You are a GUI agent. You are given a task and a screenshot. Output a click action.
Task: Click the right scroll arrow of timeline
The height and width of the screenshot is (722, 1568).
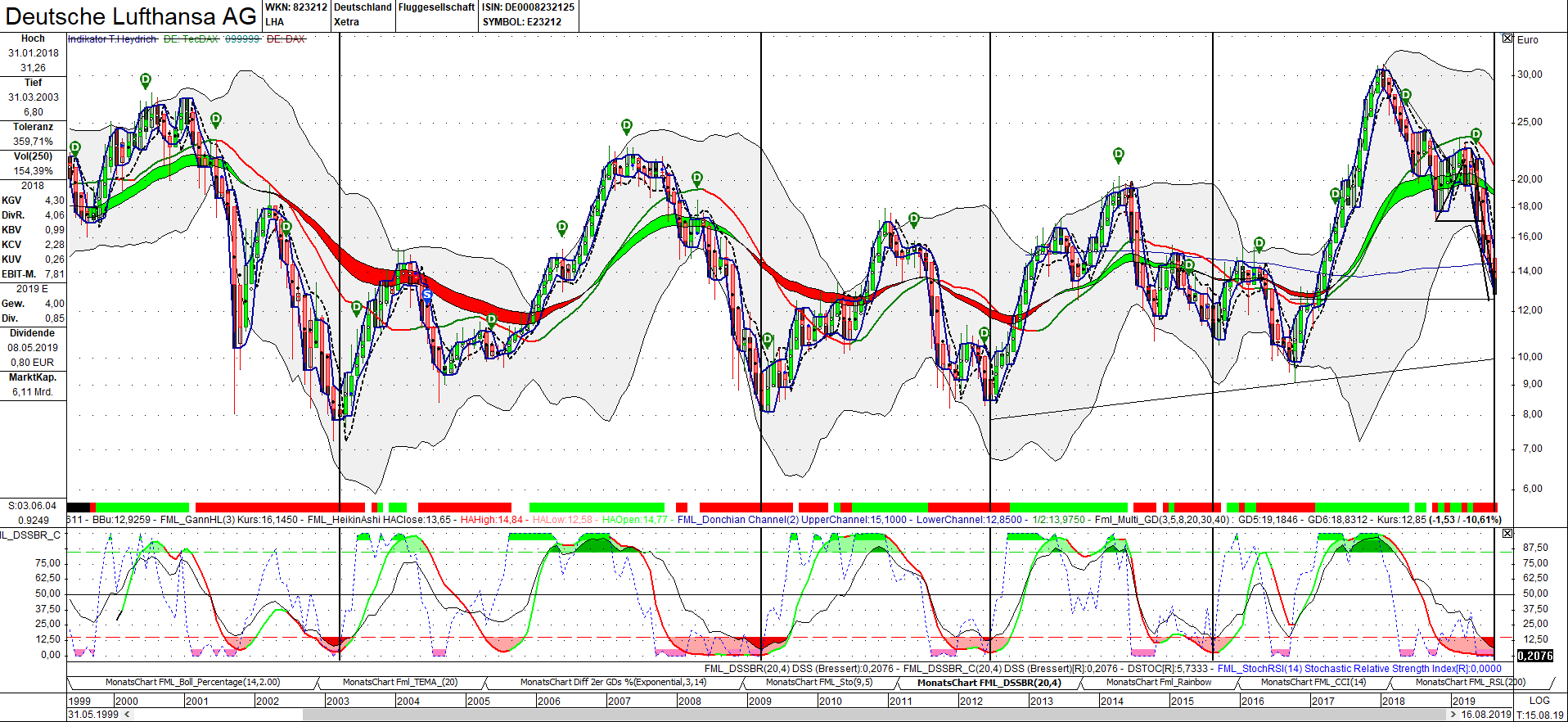1453,715
